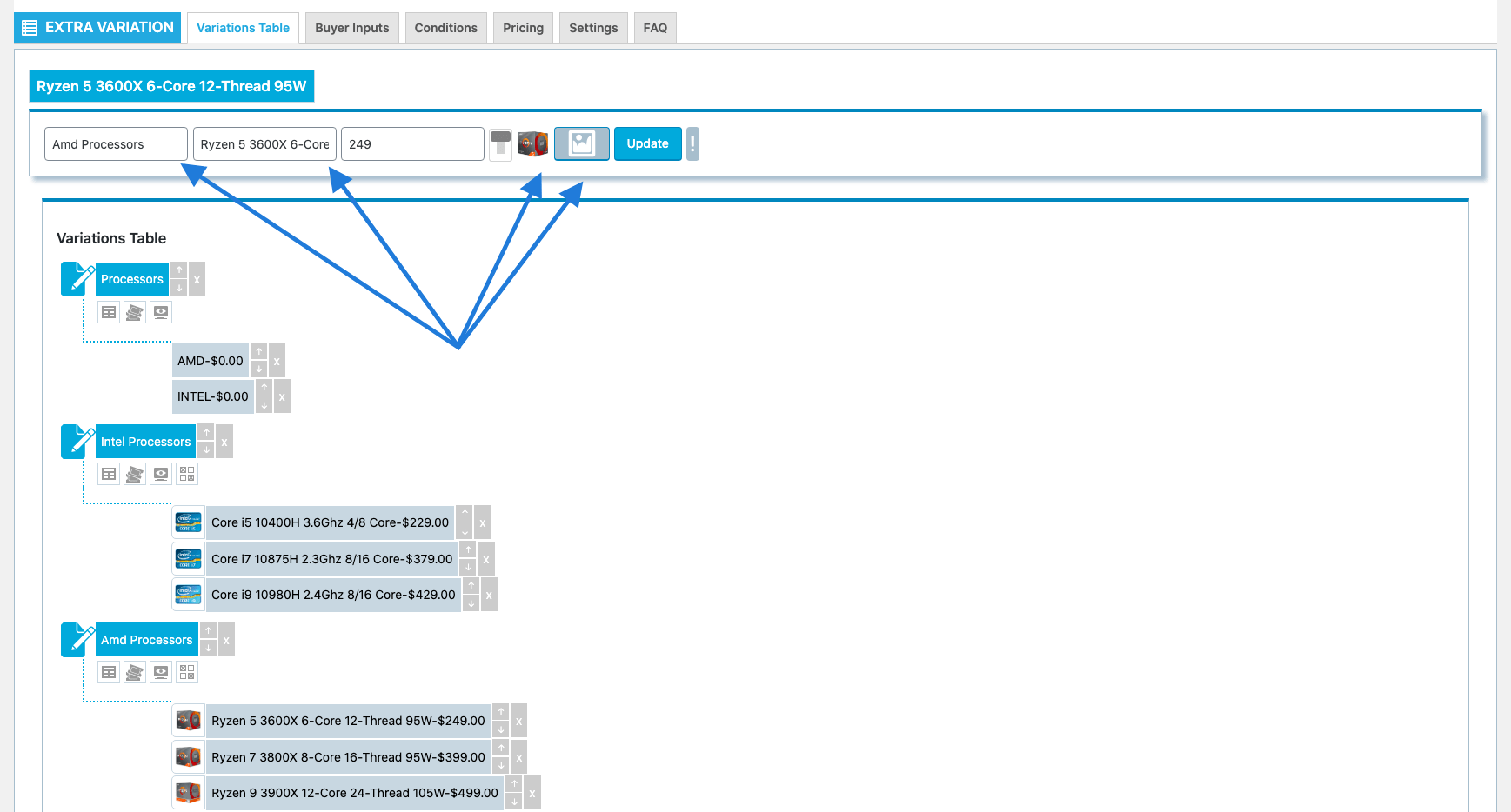Click the Core i7 Intel badge thumbnail
The width and height of the screenshot is (1511, 812).
click(x=189, y=559)
